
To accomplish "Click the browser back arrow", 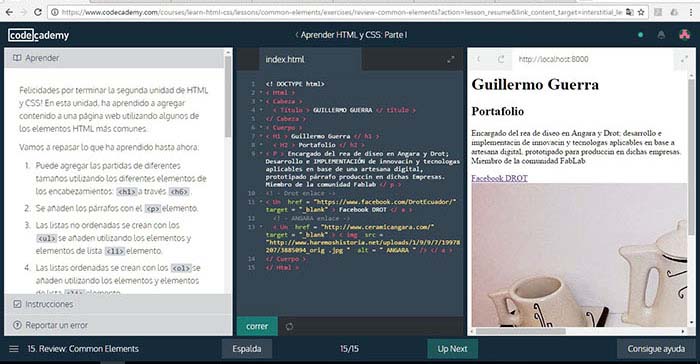I will click(x=9, y=12).
